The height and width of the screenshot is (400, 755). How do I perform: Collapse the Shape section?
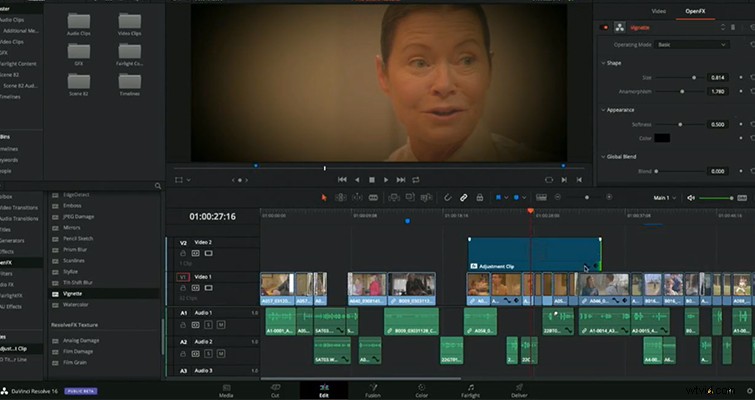coord(603,63)
